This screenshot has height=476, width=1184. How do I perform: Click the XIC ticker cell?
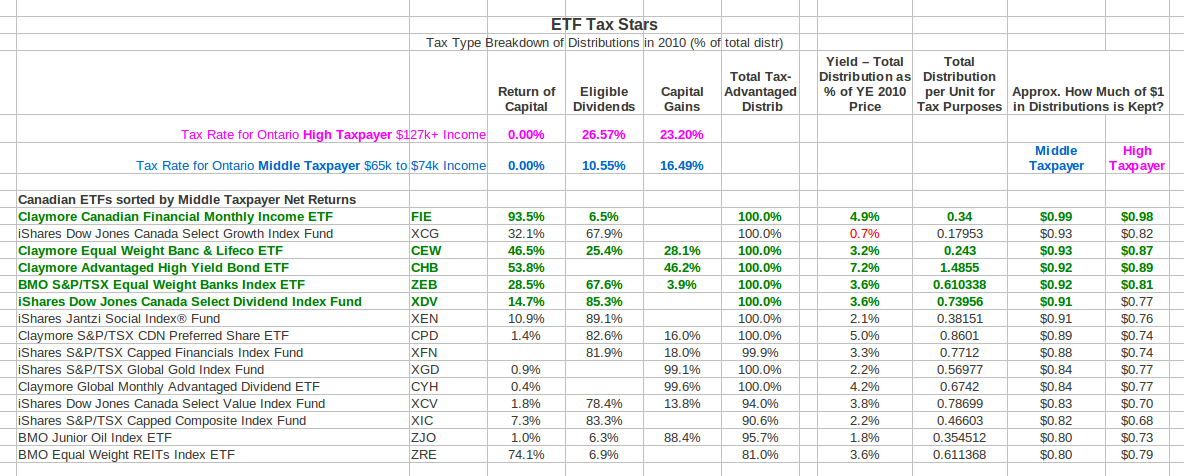pyautogui.click(x=421, y=420)
